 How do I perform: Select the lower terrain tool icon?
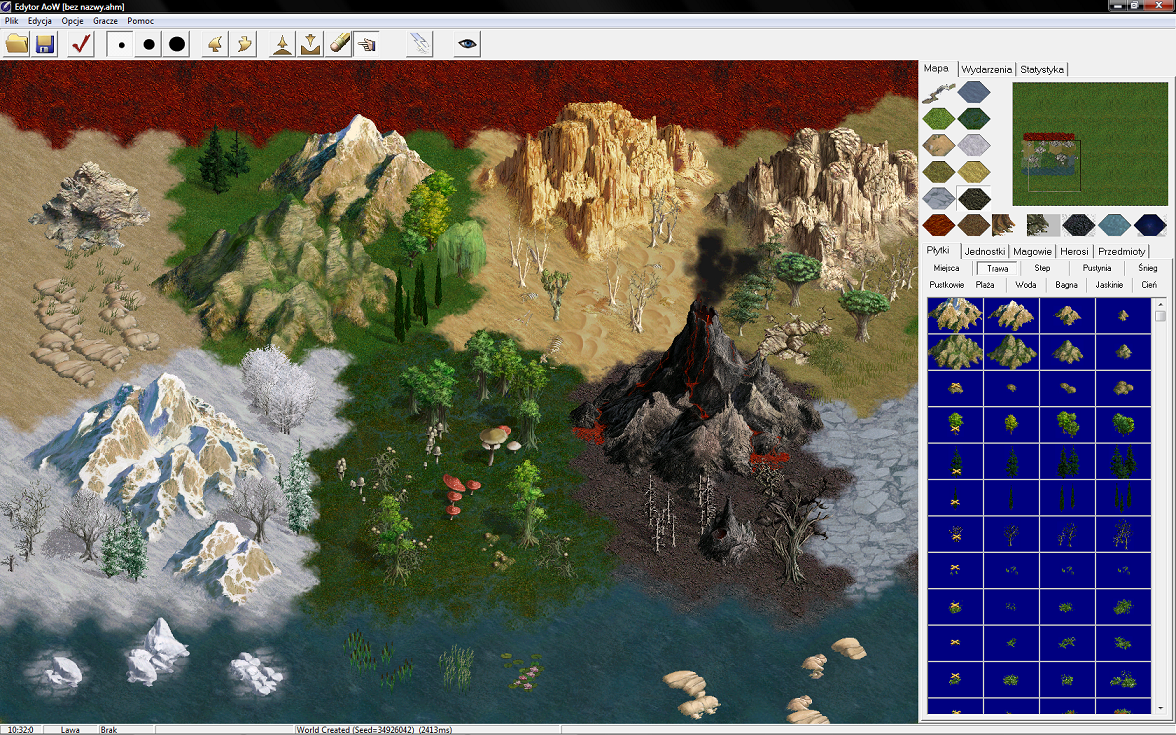(x=310, y=44)
